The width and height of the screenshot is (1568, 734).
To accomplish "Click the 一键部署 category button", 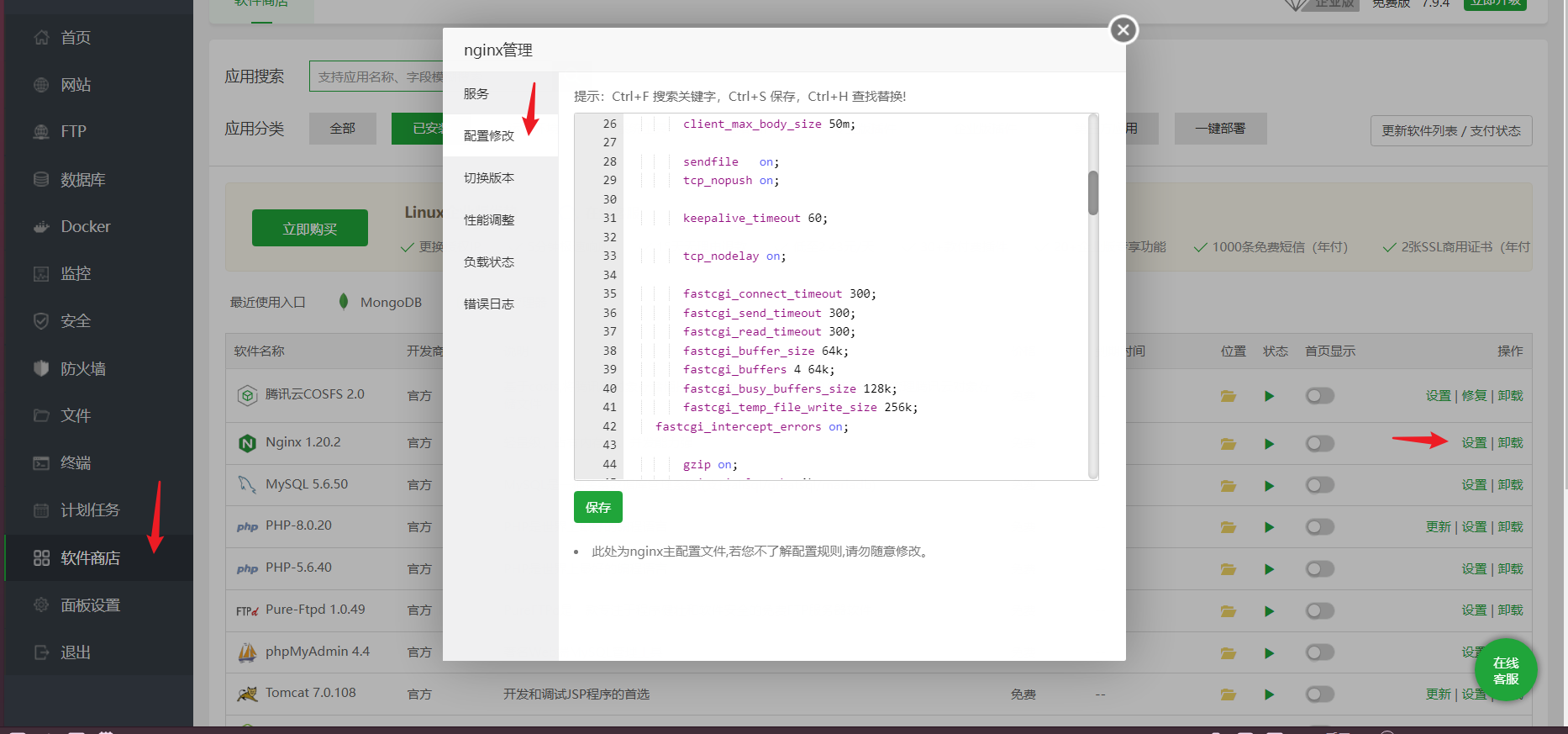I will coord(1220,129).
